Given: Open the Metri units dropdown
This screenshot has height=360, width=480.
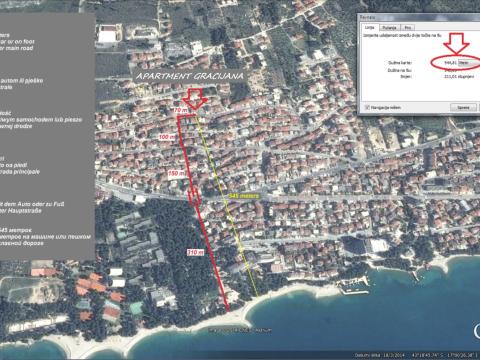Looking at the screenshot, I should 469,62.
